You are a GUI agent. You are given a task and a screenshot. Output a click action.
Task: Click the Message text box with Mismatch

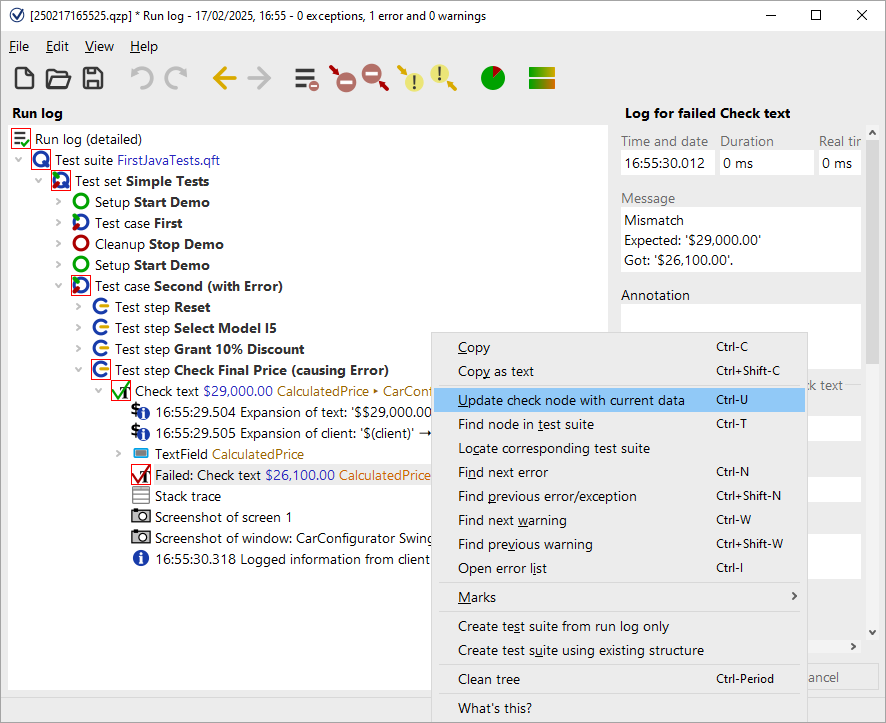(x=740, y=239)
